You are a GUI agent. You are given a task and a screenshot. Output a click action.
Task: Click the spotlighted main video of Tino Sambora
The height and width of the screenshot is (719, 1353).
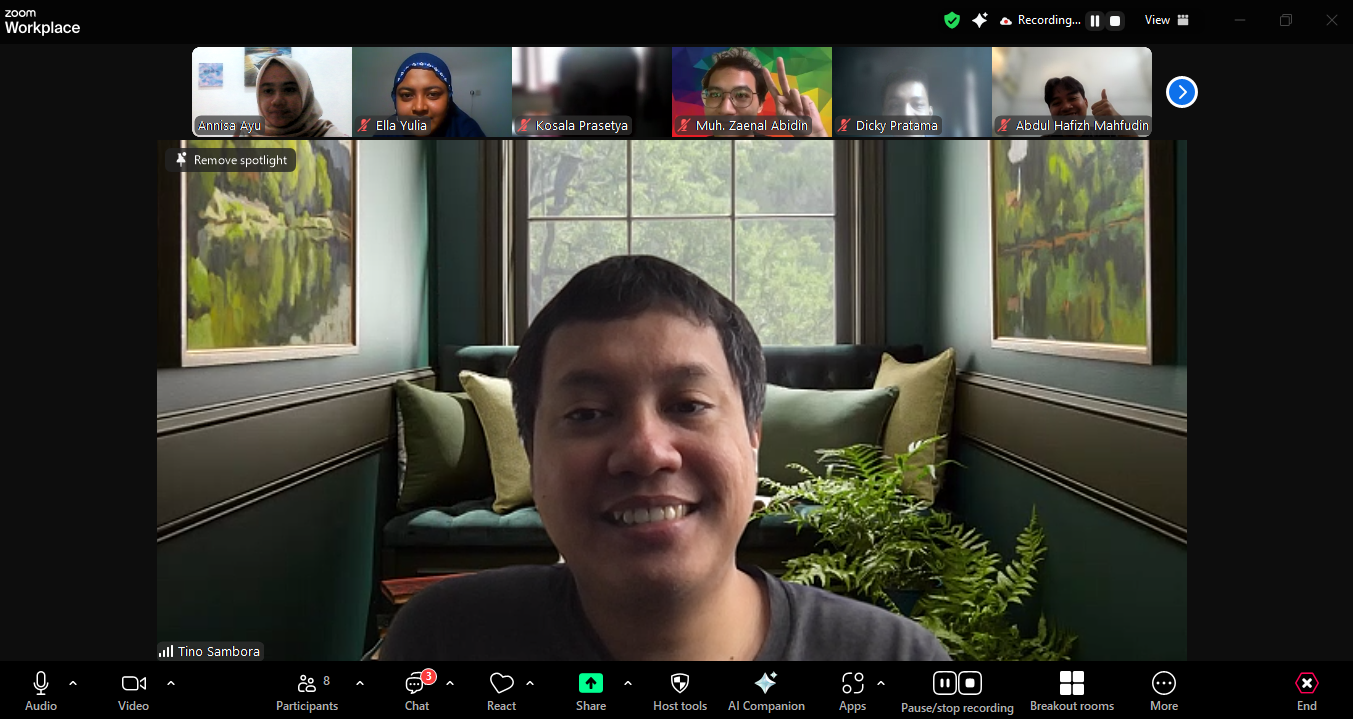pyautogui.click(x=672, y=400)
